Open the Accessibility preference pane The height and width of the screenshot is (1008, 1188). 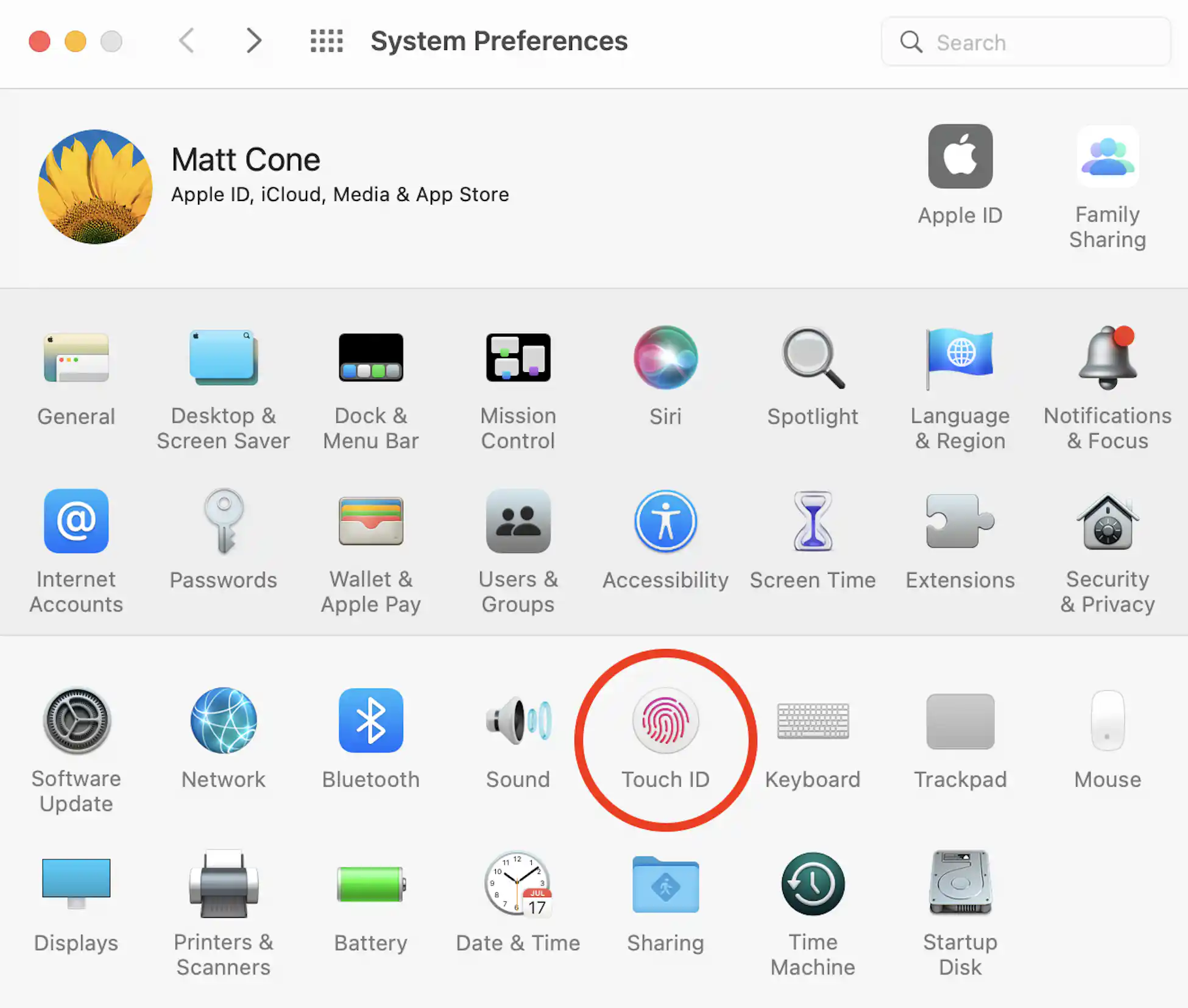[665, 521]
